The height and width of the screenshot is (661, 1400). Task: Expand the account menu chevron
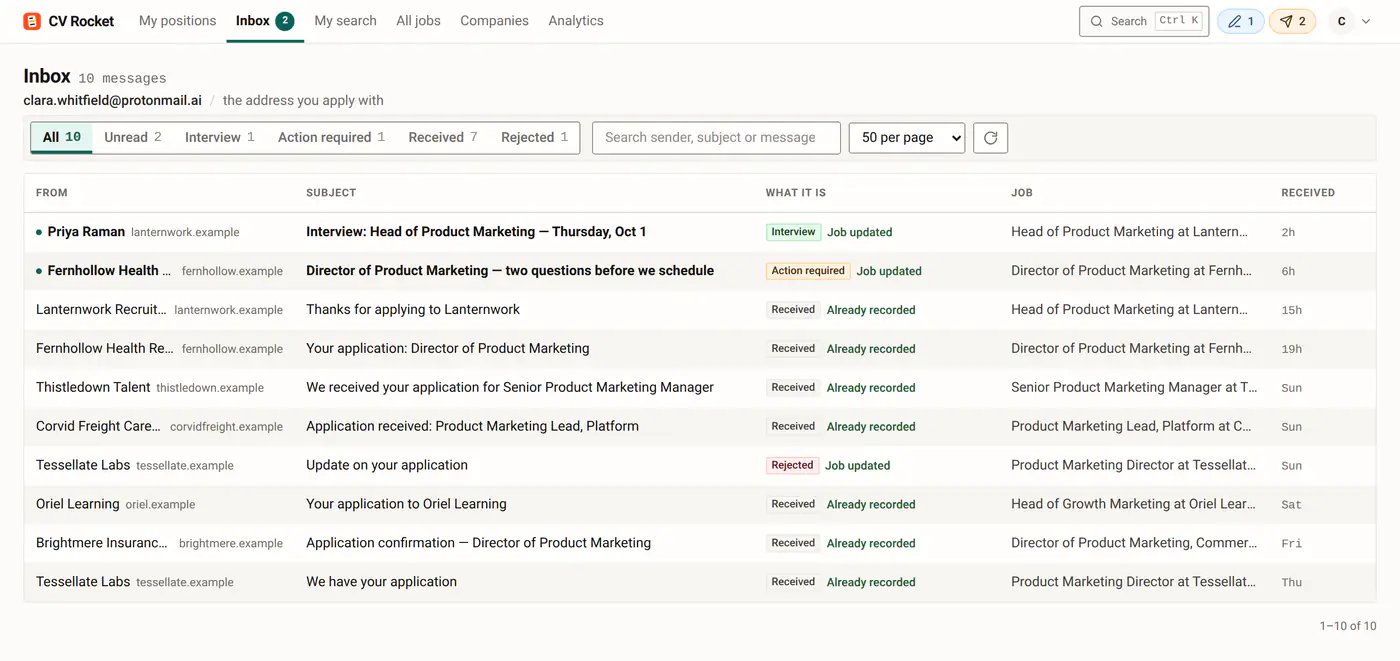pos(1366,21)
